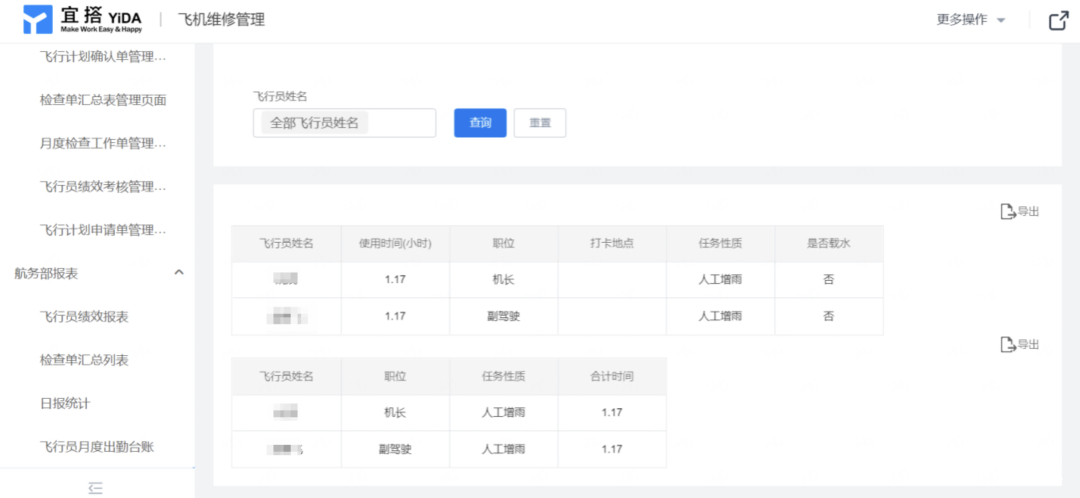
Task: Click the 使用时间(小时) column header
Action: (395, 243)
